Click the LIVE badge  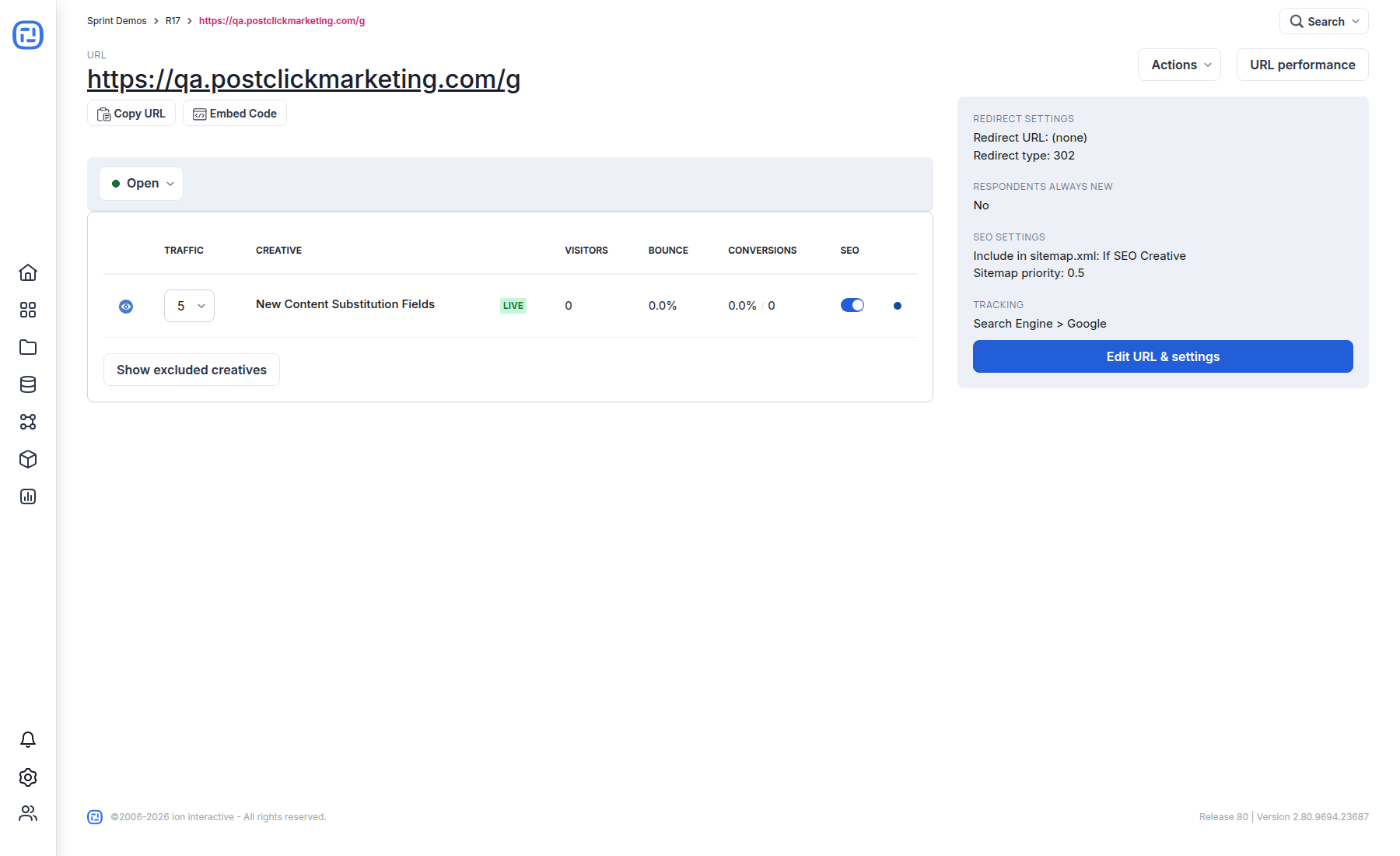click(513, 306)
